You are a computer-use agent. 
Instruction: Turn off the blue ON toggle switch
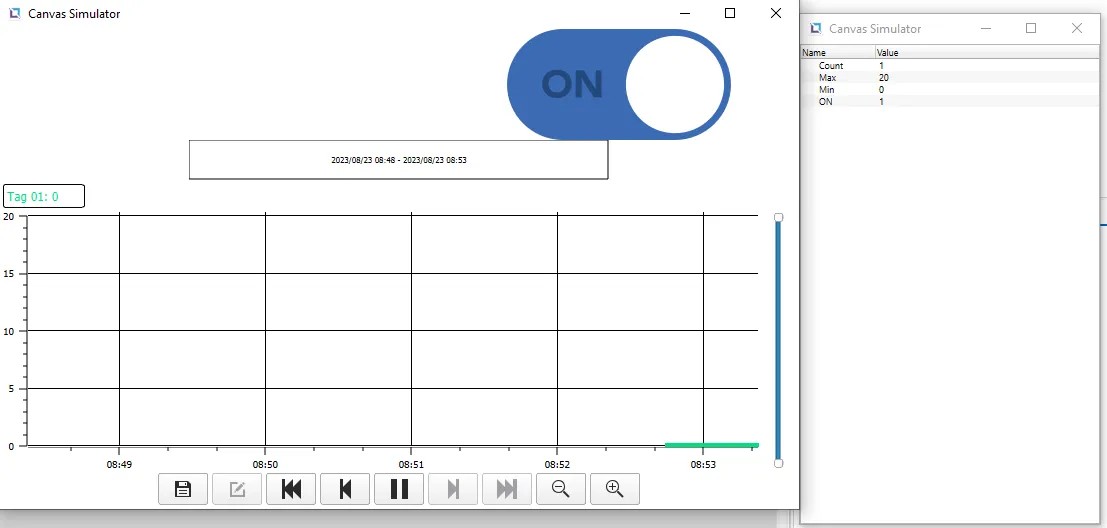[619, 84]
